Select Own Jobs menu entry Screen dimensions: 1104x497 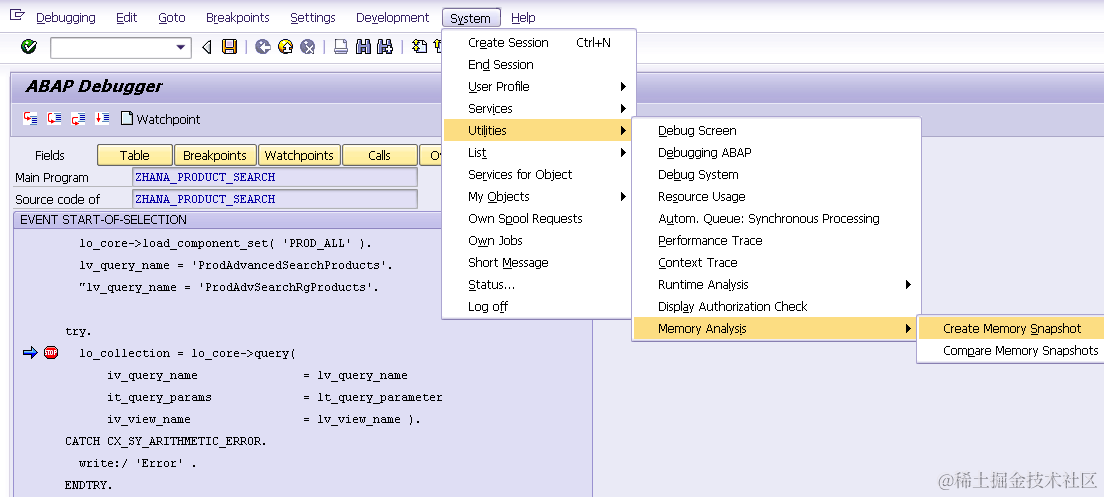pos(538,241)
